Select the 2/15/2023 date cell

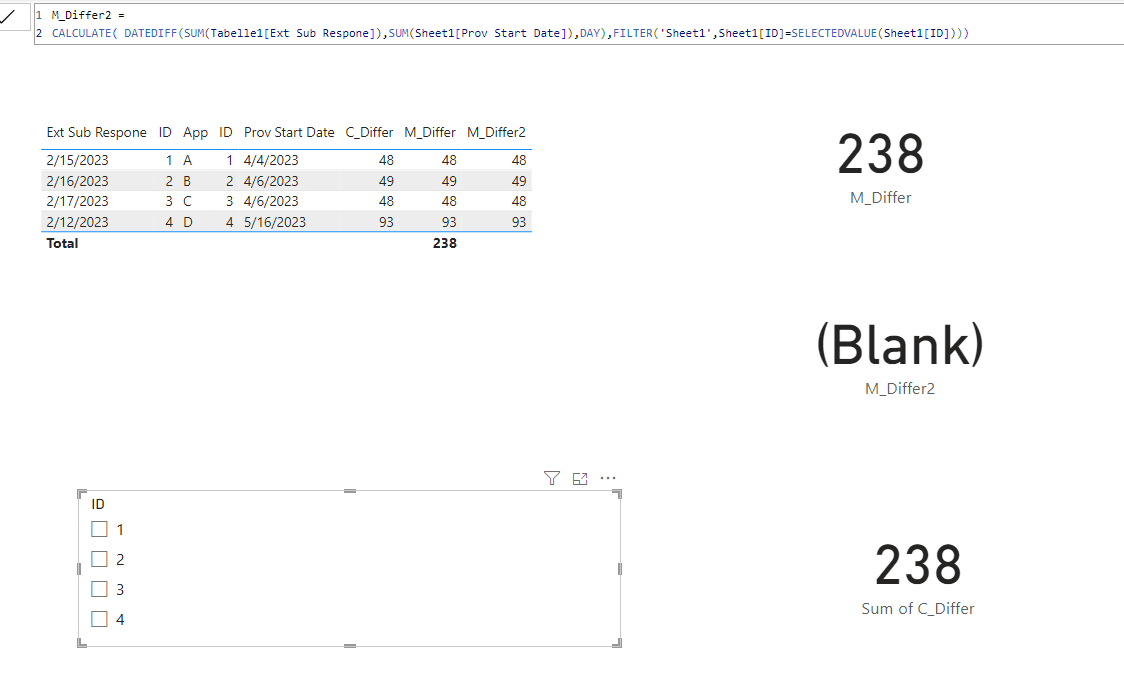(77, 160)
